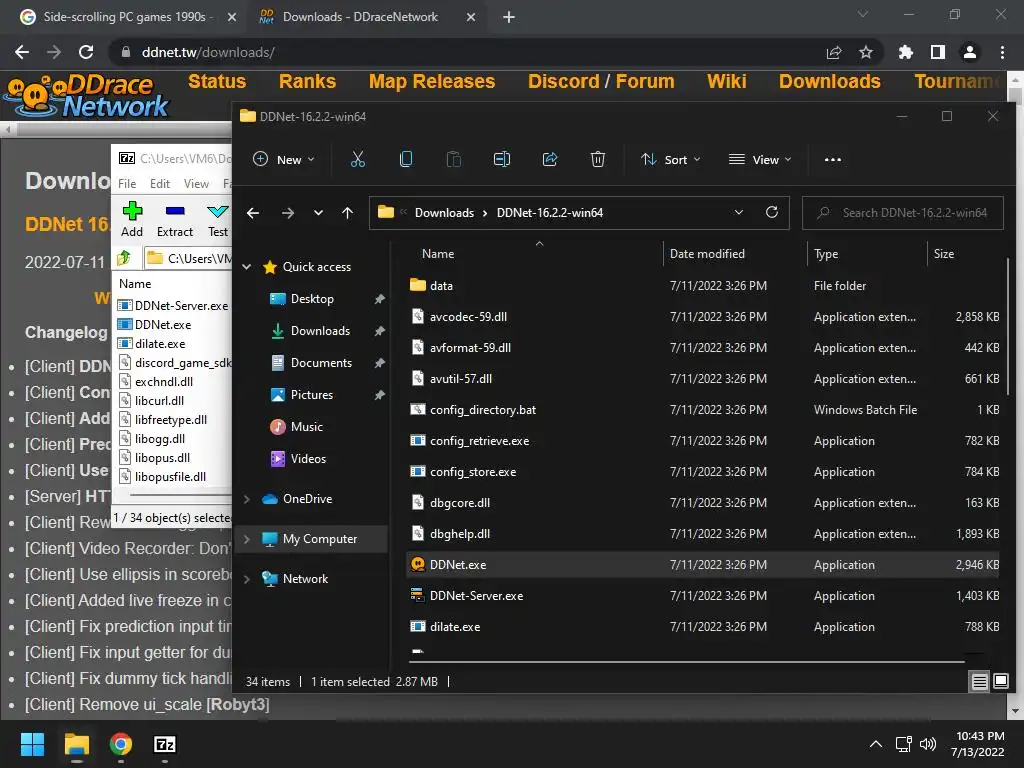Click Chrome address bar URL
Image resolution: width=1024 pixels, height=768 pixels.
tap(208, 52)
